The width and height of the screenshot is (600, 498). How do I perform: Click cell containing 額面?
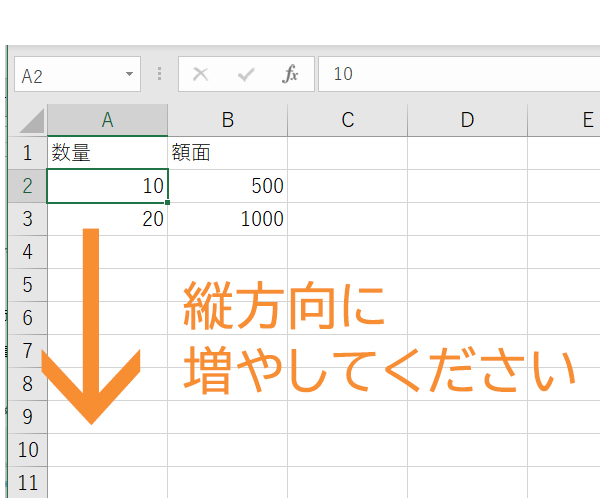tap(228, 153)
